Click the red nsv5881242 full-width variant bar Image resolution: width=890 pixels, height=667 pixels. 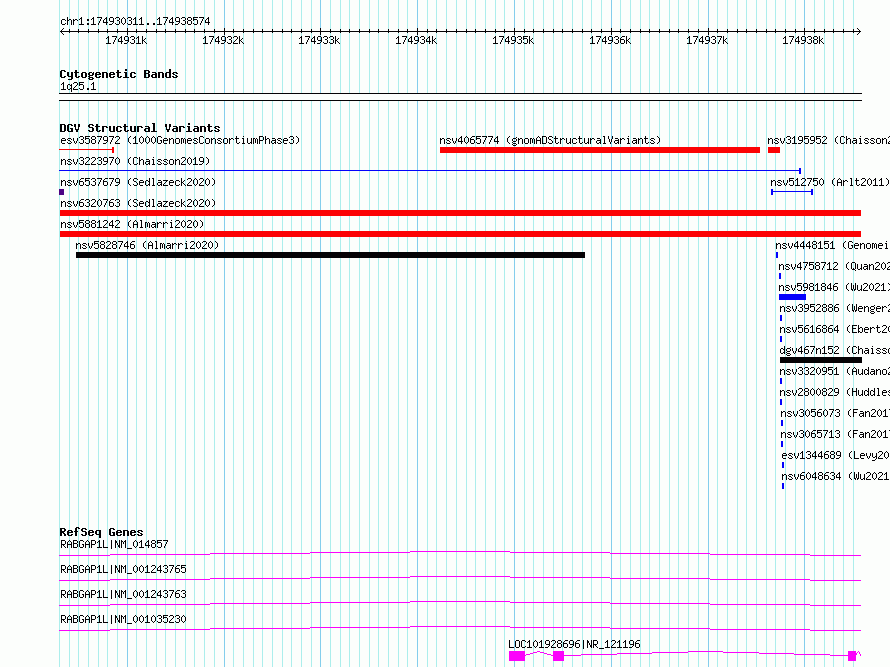[460, 234]
